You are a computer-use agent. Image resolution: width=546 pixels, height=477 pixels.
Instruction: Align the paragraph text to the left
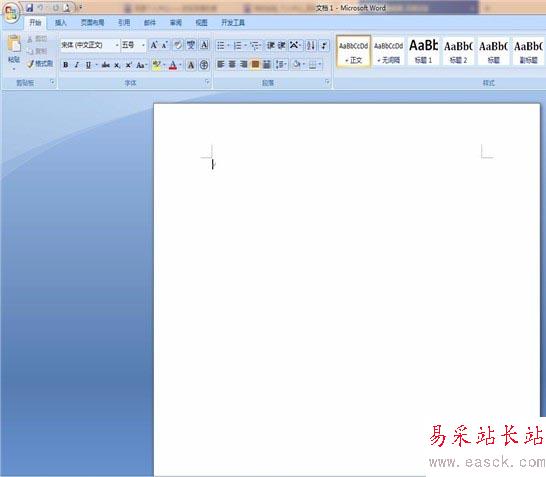221,64
